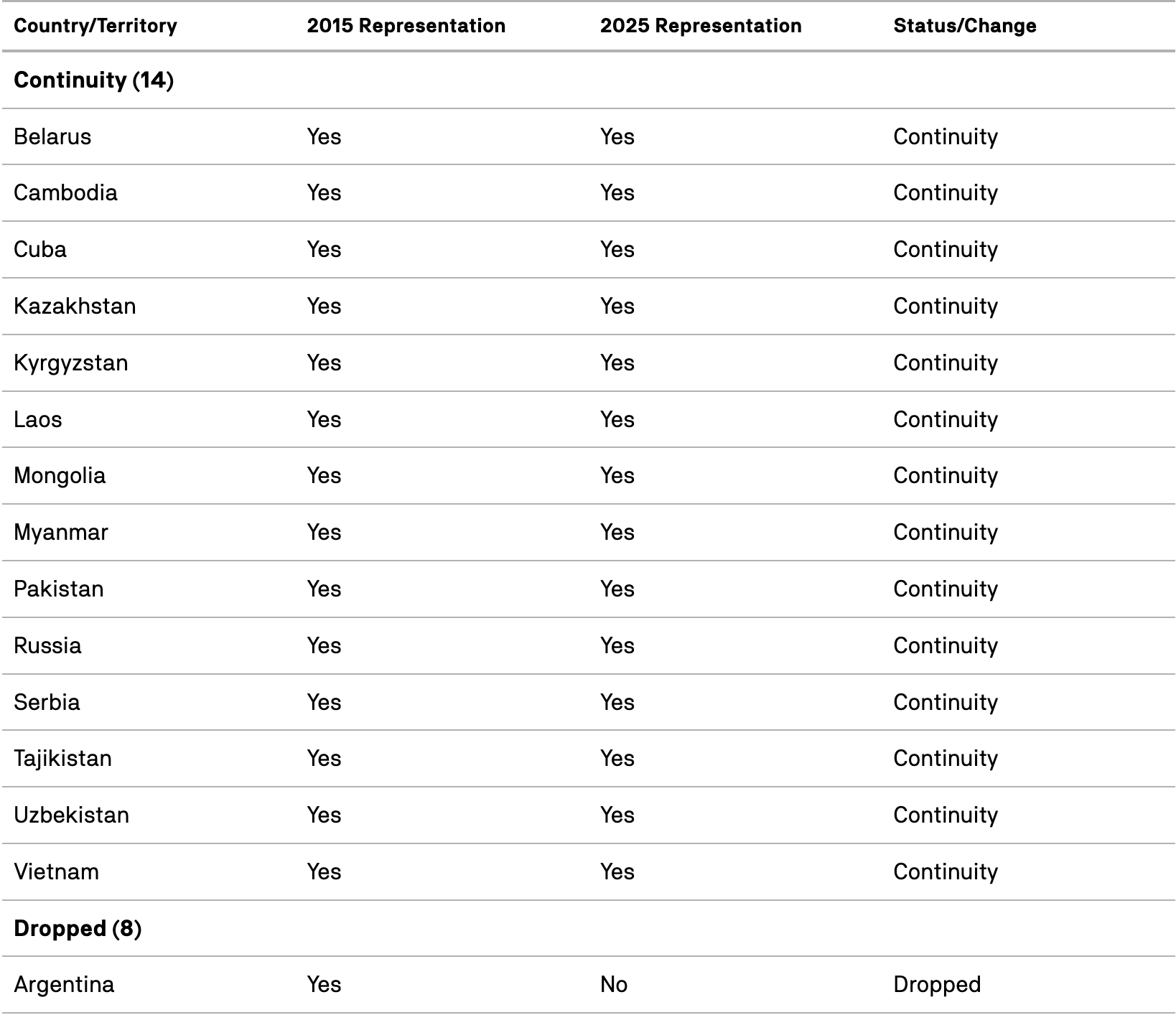Click Serbia's 2025 Representation value
Image resolution: width=1176 pixels, height=1015 pixels.
[617, 702]
